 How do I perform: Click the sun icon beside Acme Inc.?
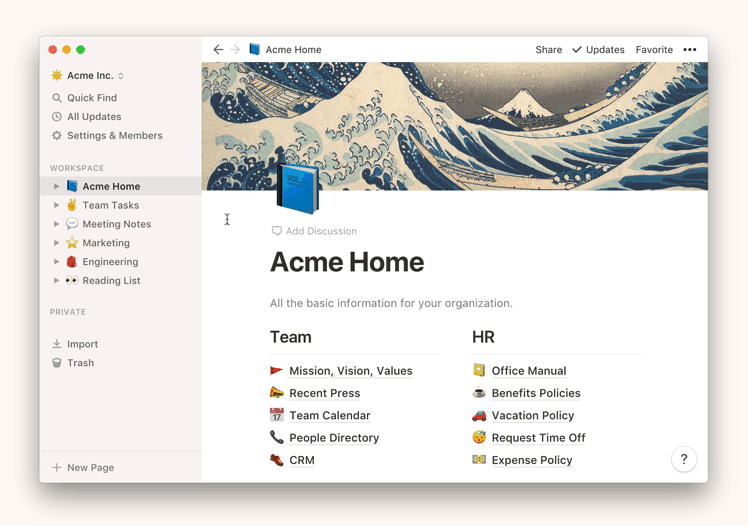57,75
